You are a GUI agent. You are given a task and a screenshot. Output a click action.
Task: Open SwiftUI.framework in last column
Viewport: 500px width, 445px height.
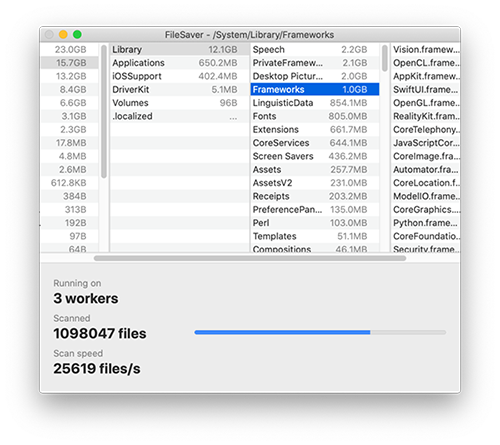coord(426,89)
